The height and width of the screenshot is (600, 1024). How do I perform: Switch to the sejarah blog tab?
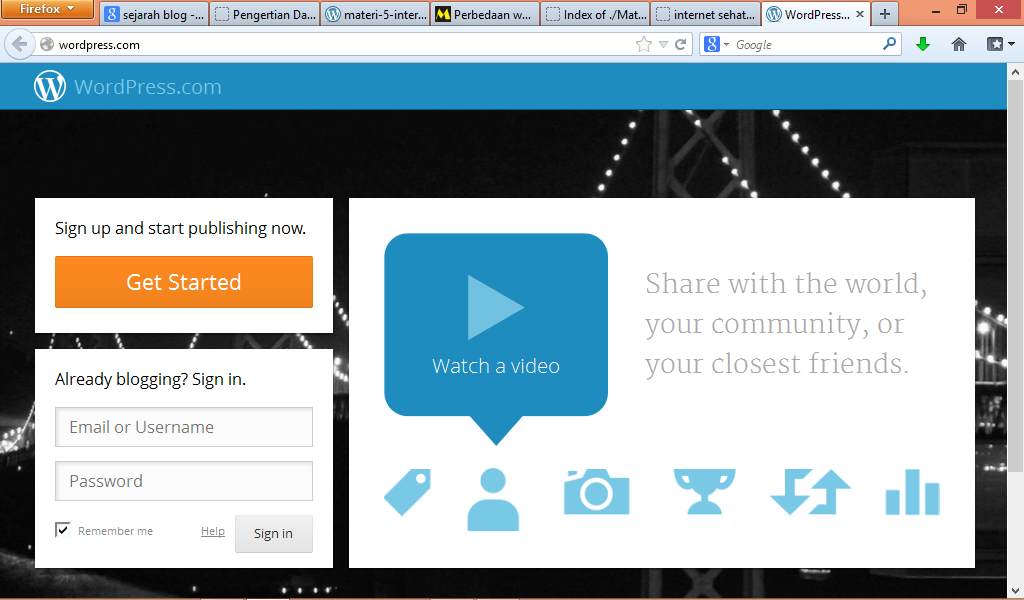[x=155, y=14]
